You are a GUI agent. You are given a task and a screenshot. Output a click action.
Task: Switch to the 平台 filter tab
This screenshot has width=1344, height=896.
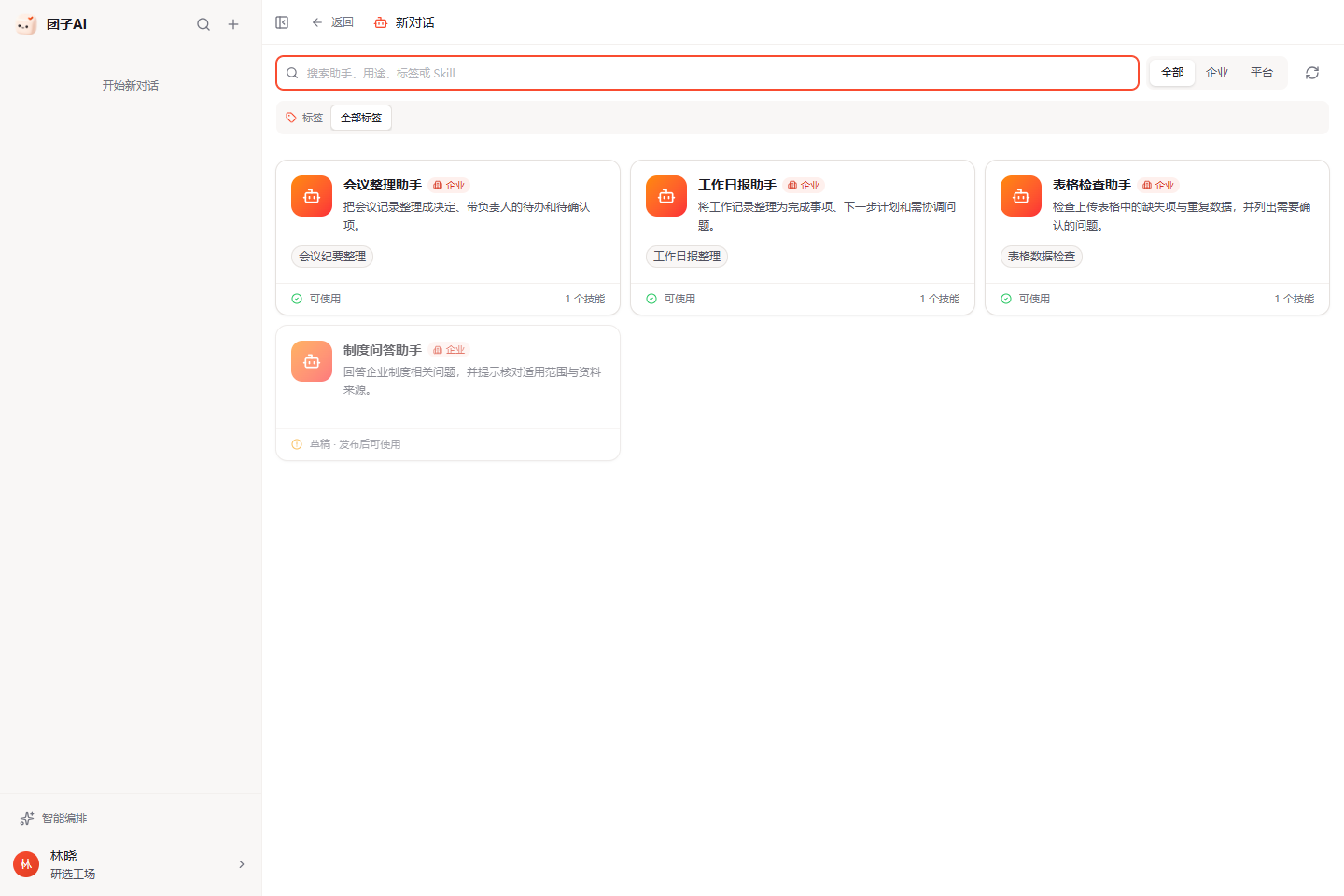[1262, 73]
